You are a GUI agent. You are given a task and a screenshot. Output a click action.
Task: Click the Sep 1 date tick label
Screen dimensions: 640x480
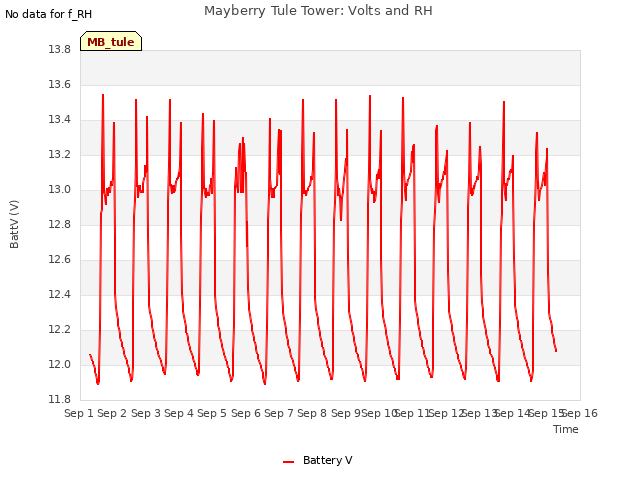79,413
